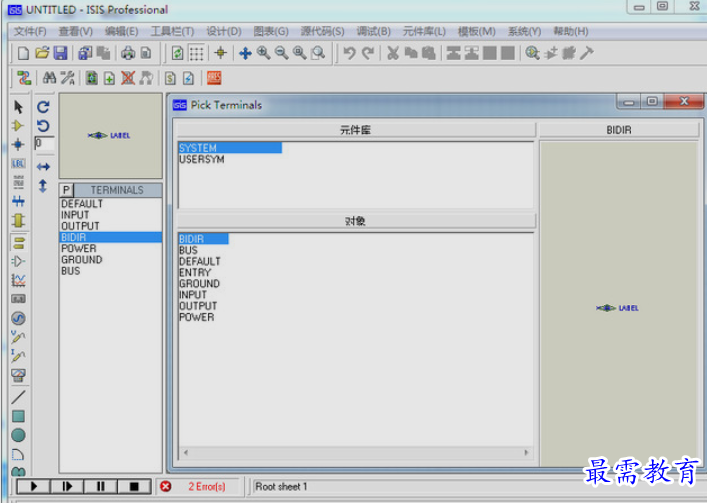Select the Component mode tool
Viewport: 707px width, 503px height.
(18, 126)
